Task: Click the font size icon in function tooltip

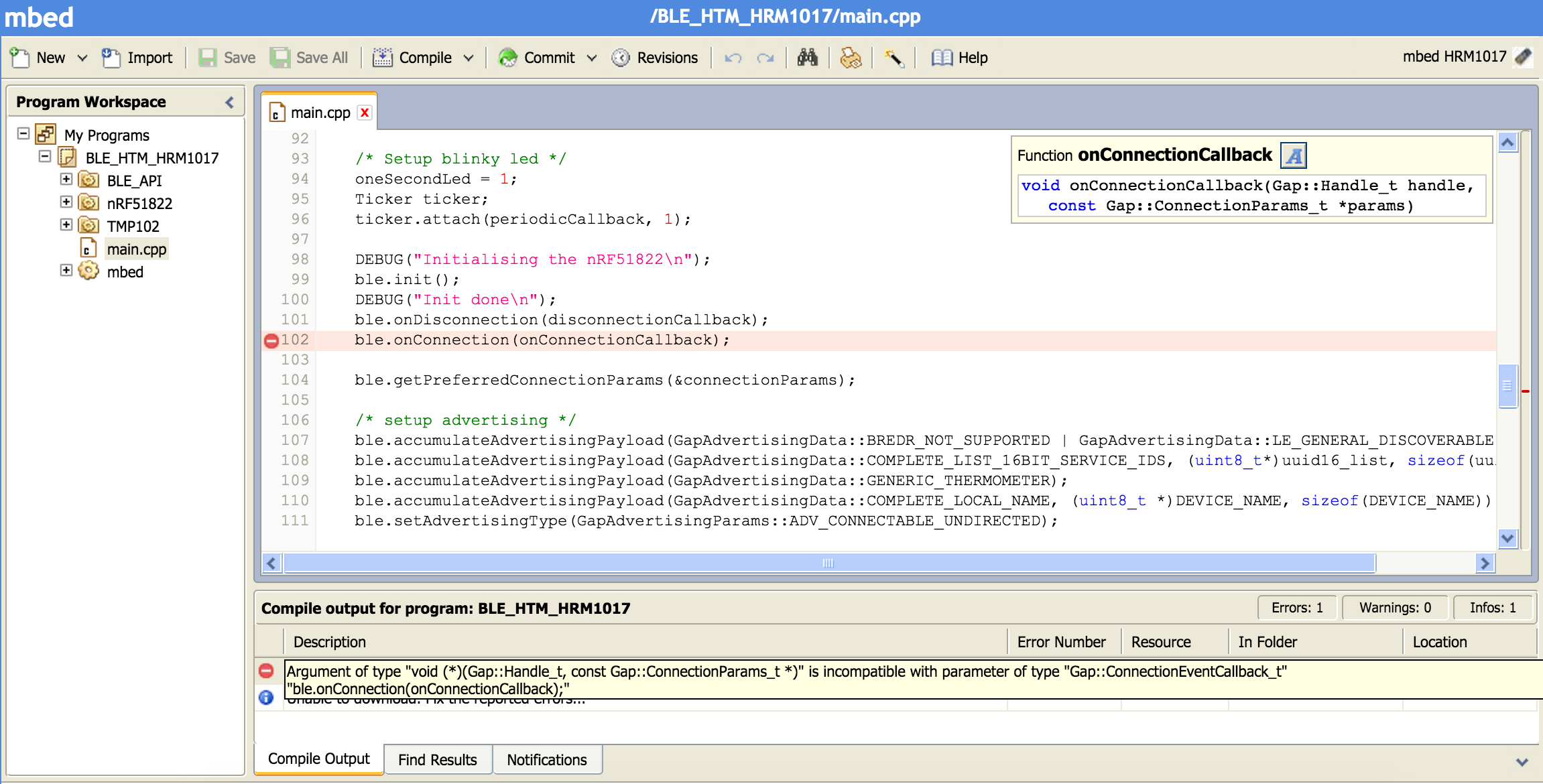Action: click(x=1294, y=156)
